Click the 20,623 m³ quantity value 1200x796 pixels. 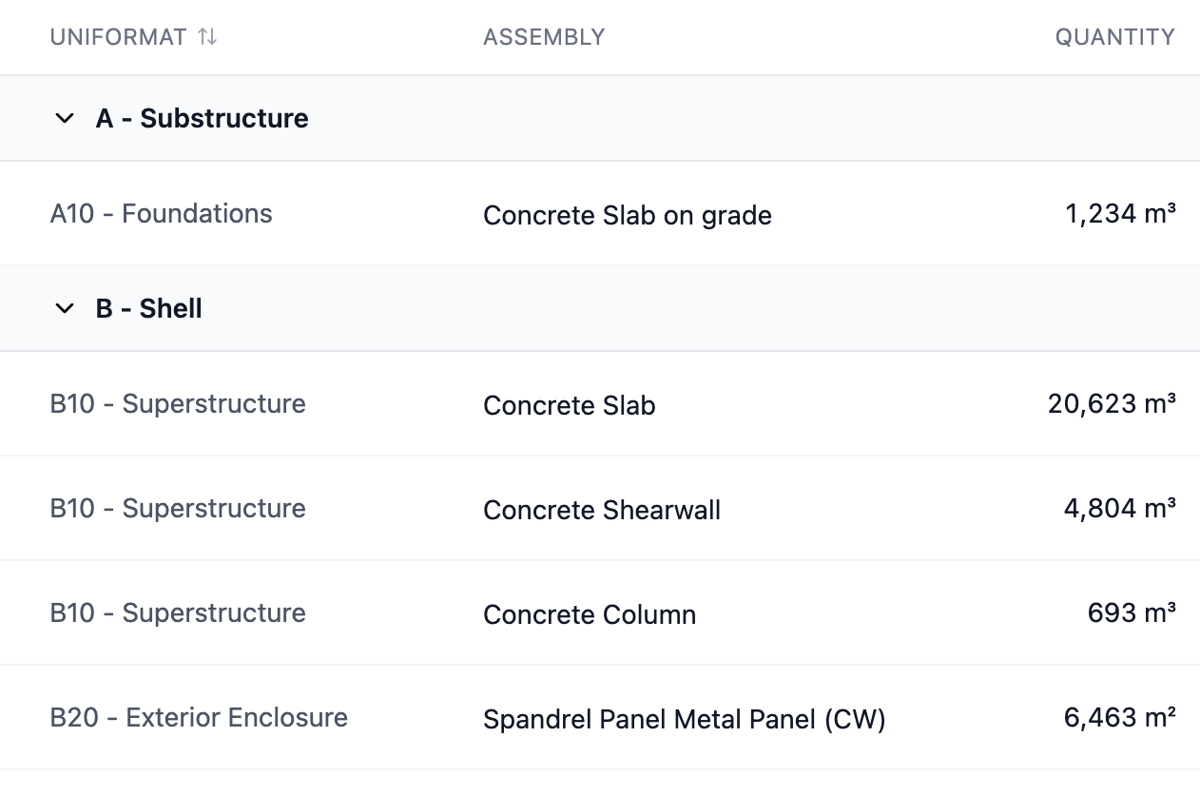tap(1112, 404)
